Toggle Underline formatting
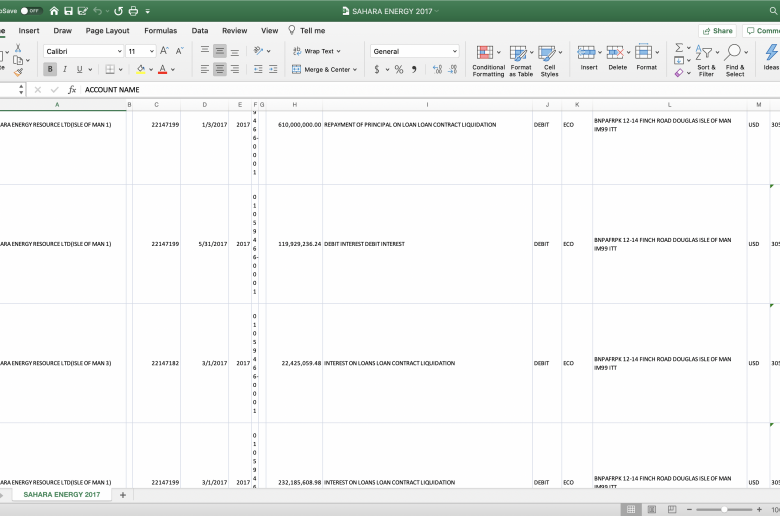 [x=79, y=69]
